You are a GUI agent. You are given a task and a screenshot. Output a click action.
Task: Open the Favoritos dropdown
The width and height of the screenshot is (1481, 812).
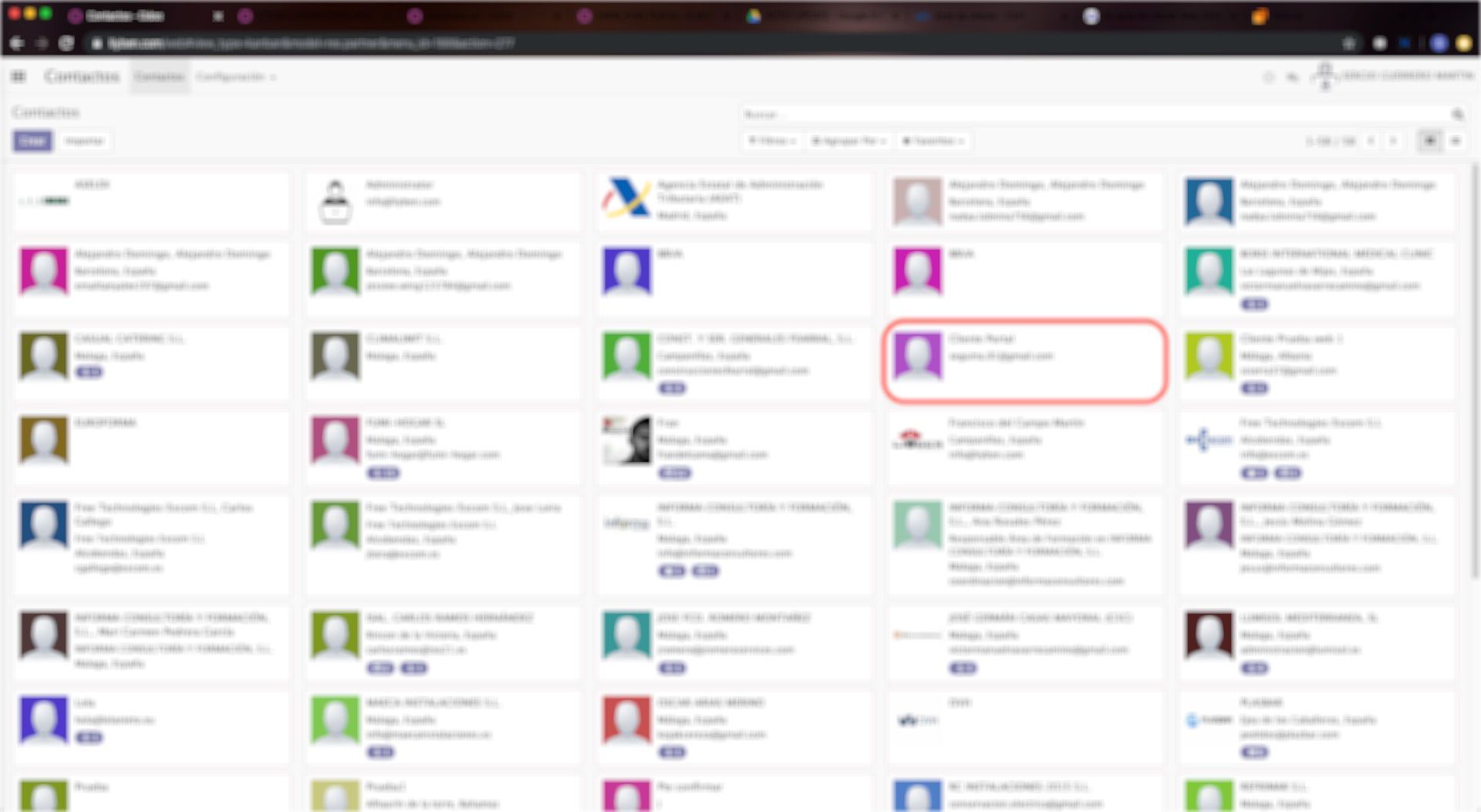tap(933, 141)
